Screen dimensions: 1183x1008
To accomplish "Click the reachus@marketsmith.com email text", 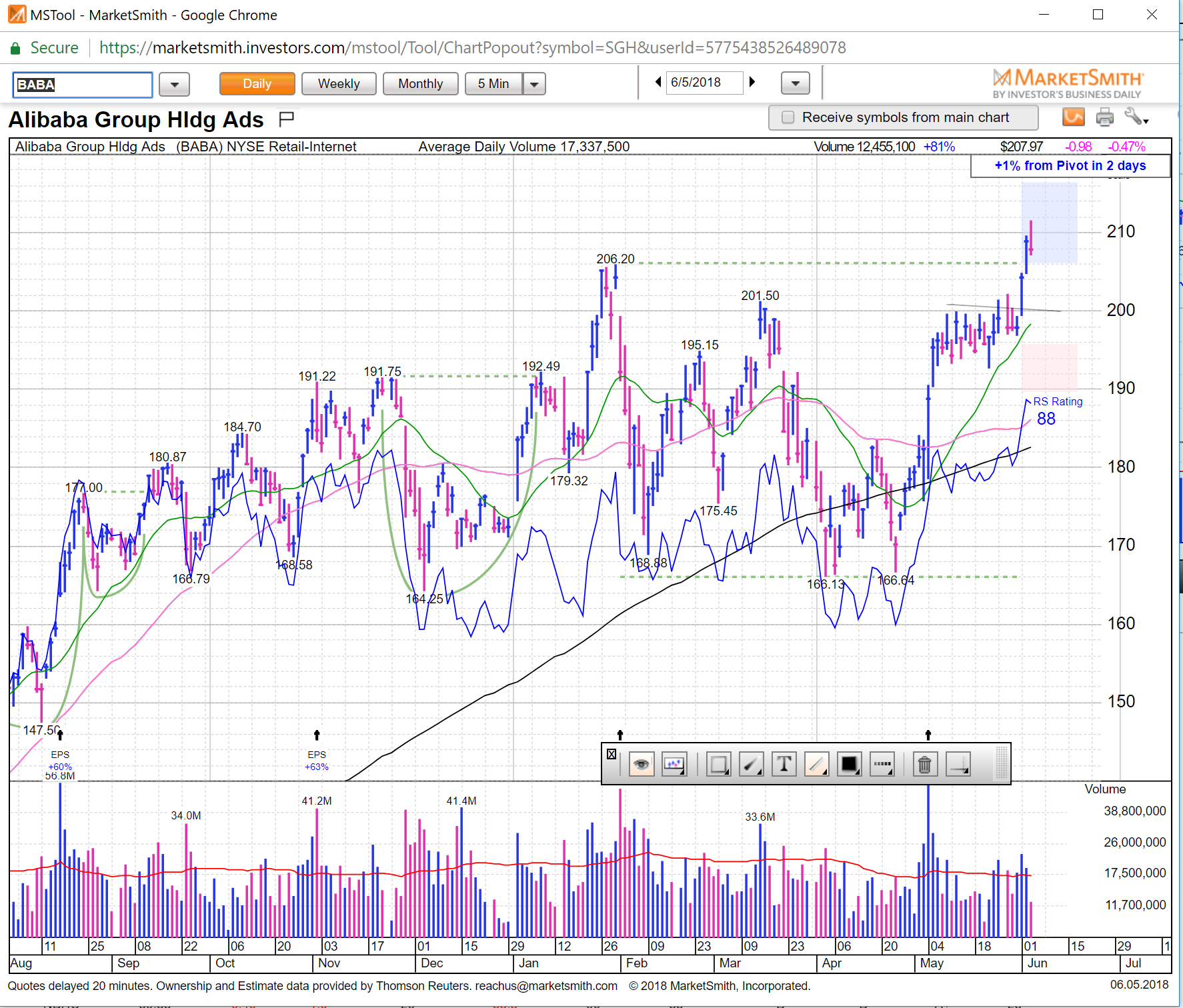I will (546, 986).
